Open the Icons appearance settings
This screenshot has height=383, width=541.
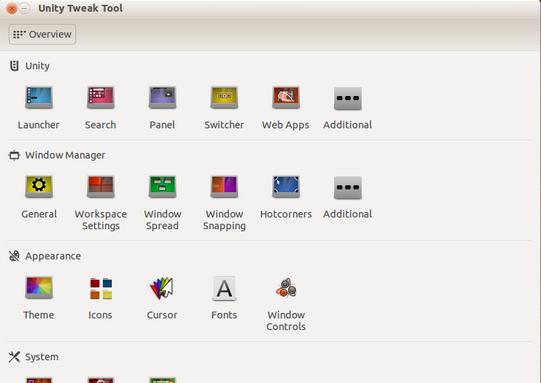(x=101, y=288)
